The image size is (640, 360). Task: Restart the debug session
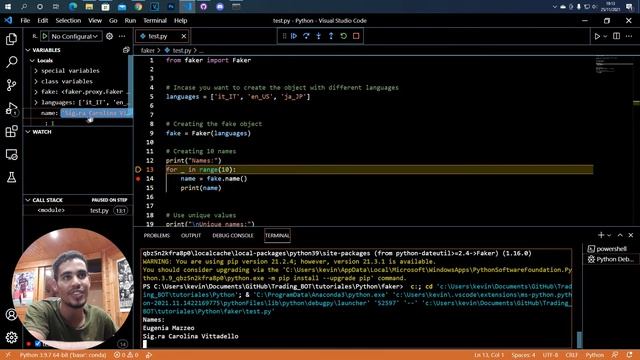coord(344,36)
